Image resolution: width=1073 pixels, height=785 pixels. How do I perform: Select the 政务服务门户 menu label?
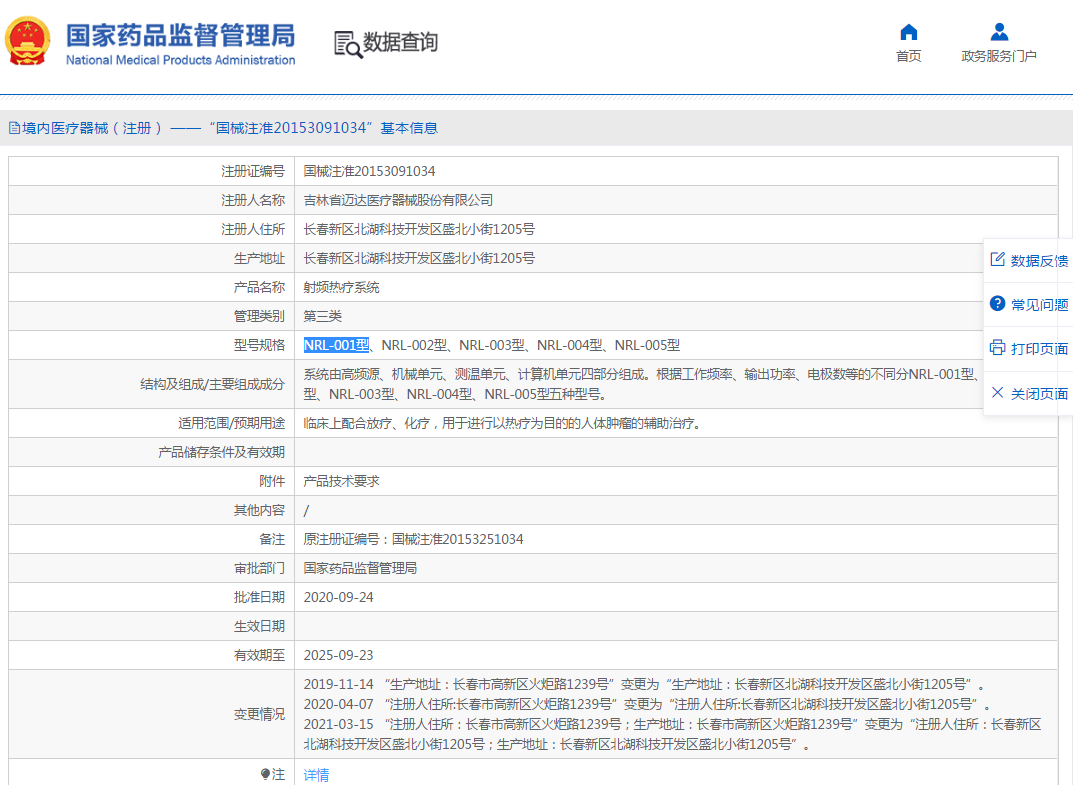(x=999, y=56)
